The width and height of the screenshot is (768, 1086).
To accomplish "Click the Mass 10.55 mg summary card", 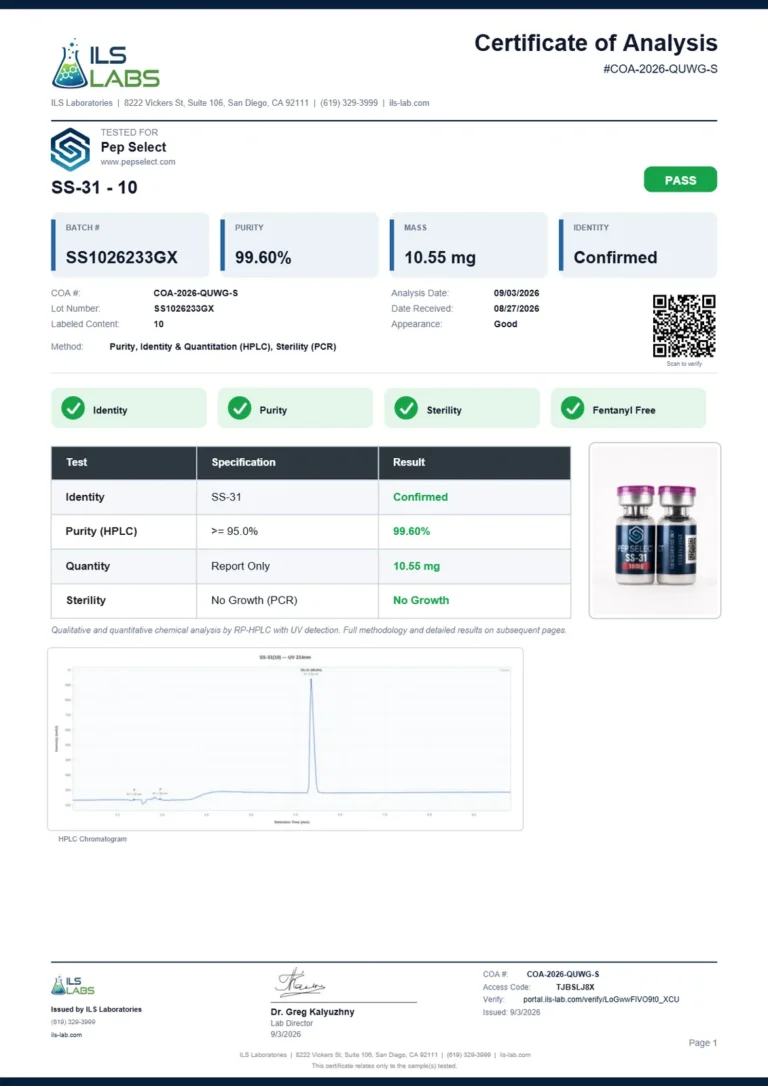I will [x=468, y=245].
